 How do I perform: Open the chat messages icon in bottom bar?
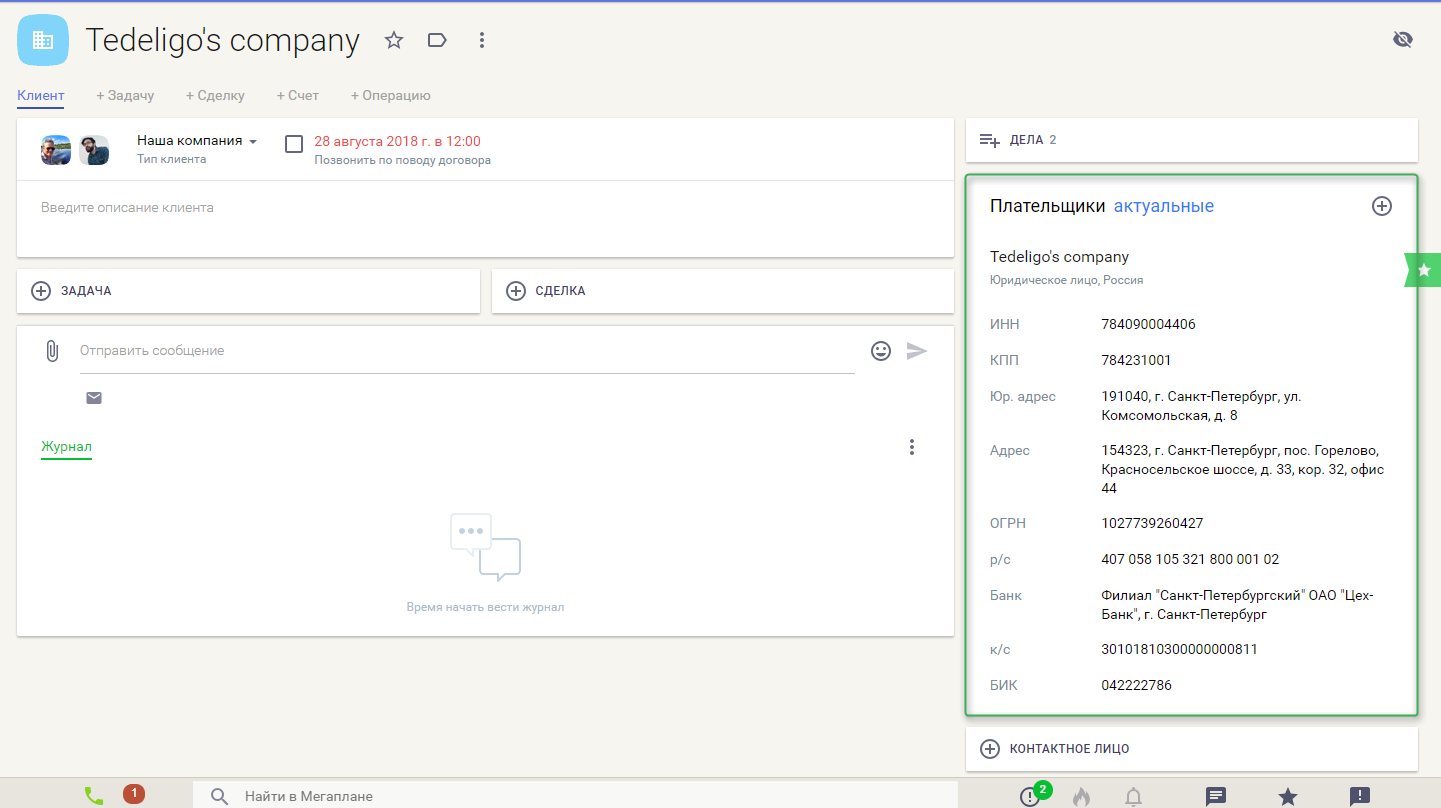pos(1216,796)
